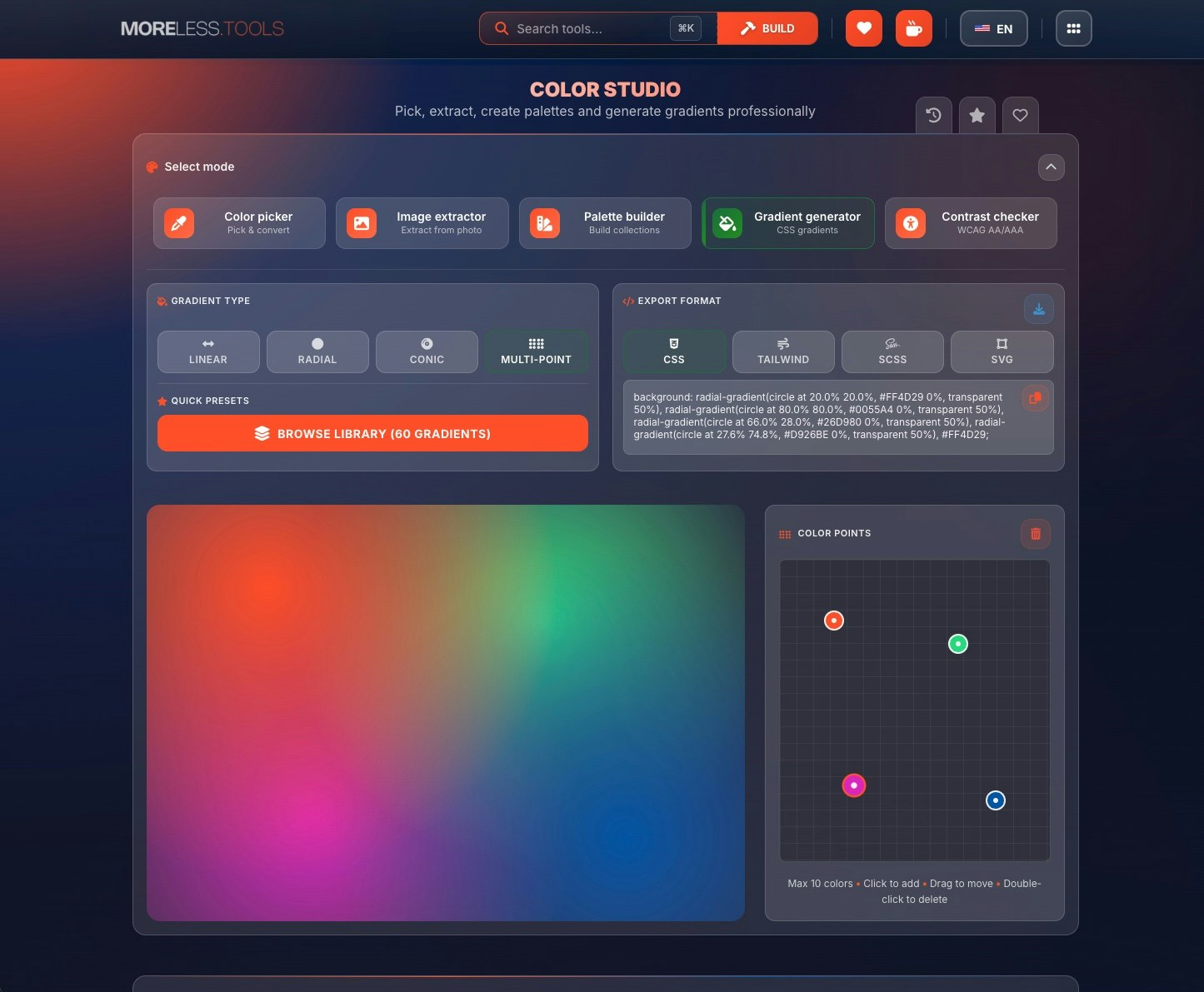Open the apps grid icon

click(1073, 27)
